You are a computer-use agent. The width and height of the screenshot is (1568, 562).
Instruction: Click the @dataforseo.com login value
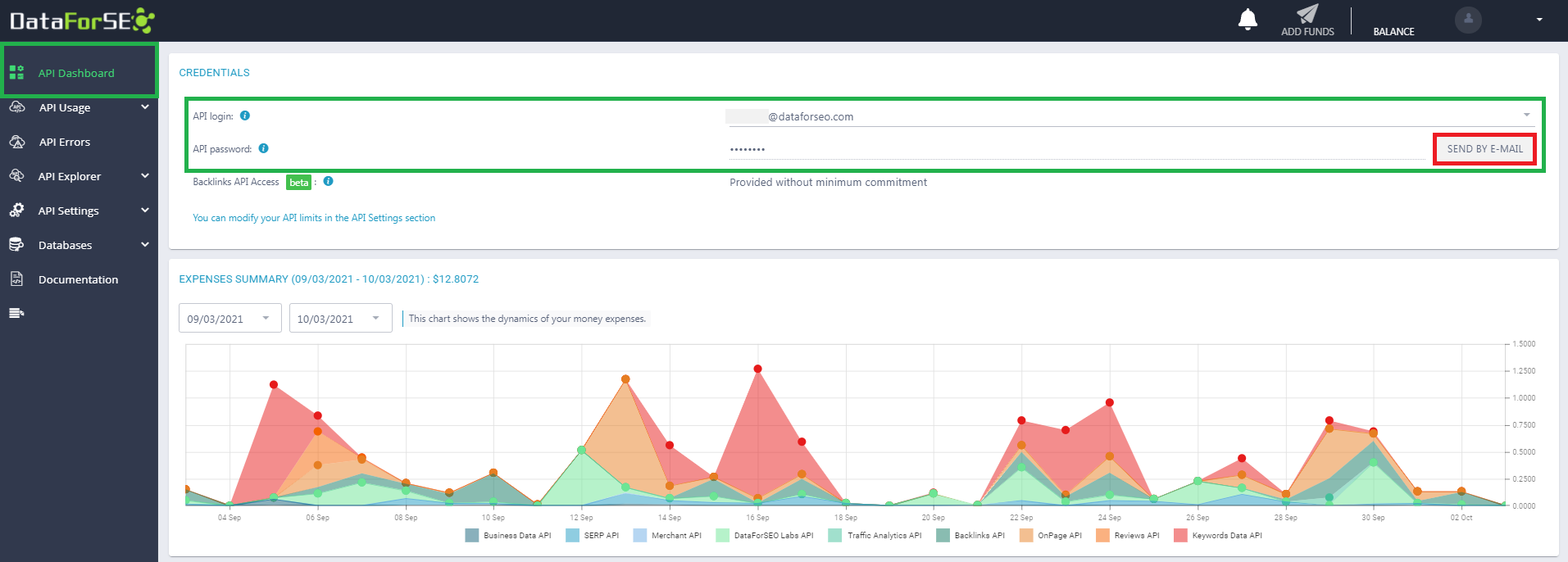pos(811,116)
